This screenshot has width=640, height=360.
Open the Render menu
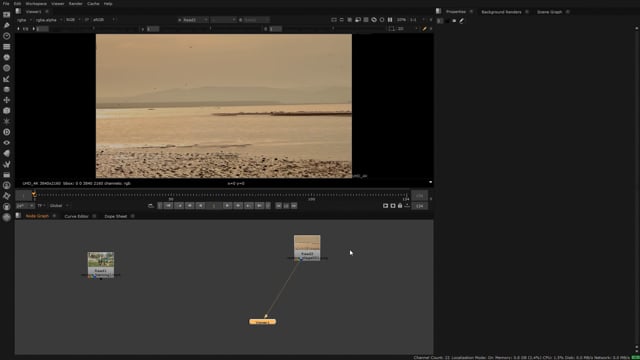coord(76,3)
